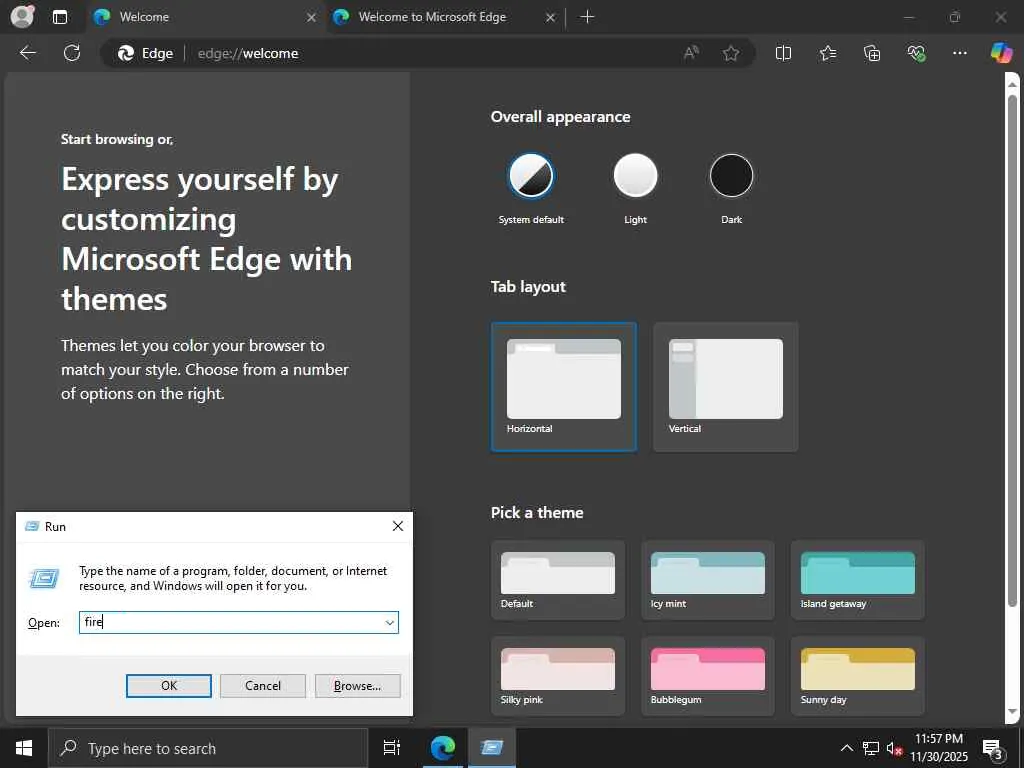Click OK in the Run dialog
The width and height of the screenshot is (1024, 768).
(168, 686)
